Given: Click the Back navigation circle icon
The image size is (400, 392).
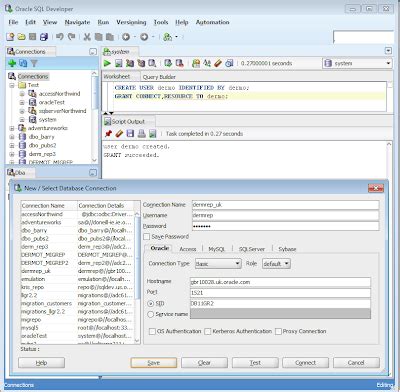Looking at the screenshot, I should pyautogui.click(x=126, y=37).
